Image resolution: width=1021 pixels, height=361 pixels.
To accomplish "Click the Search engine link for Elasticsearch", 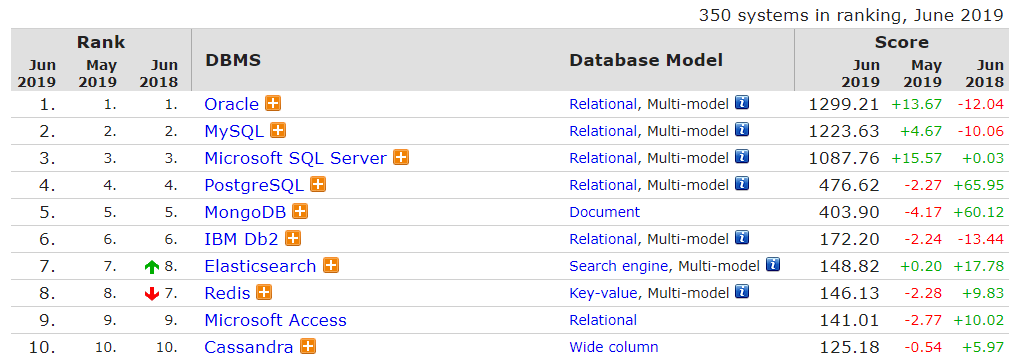I will [619, 266].
